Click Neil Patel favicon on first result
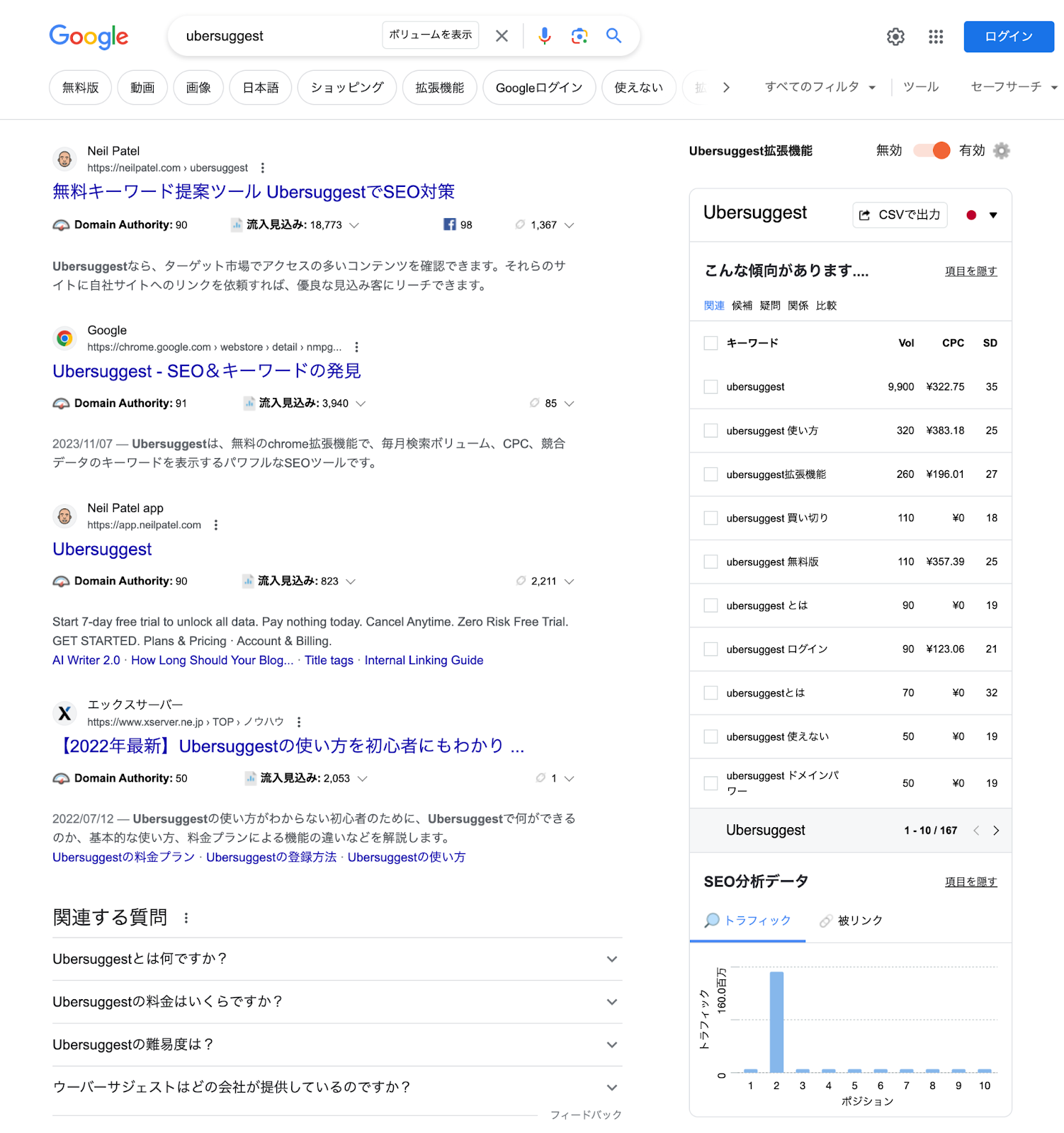The height and width of the screenshot is (1133, 1064). coord(64,159)
